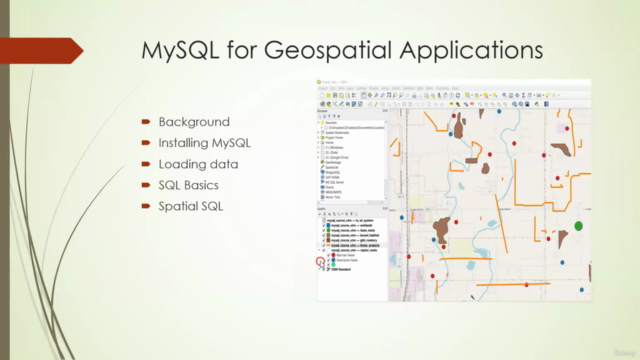The height and width of the screenshot is (360, 640).
Task: Uncheck the raptor_nests layer checkbox
Action: coord(324,250)
